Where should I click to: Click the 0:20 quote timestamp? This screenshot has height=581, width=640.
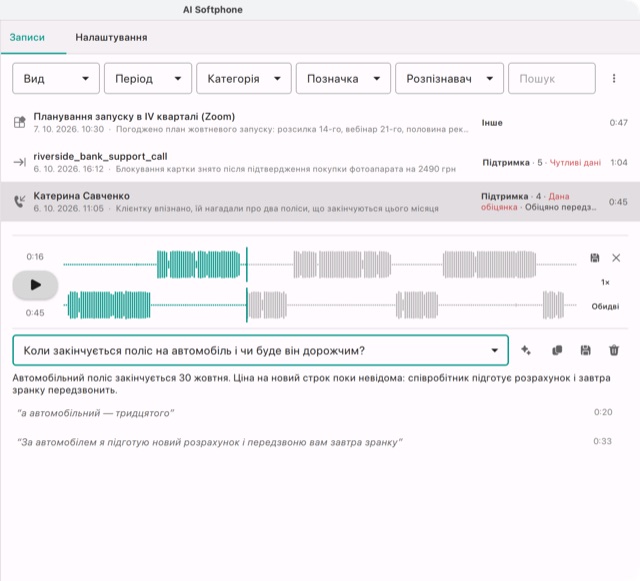603,412
